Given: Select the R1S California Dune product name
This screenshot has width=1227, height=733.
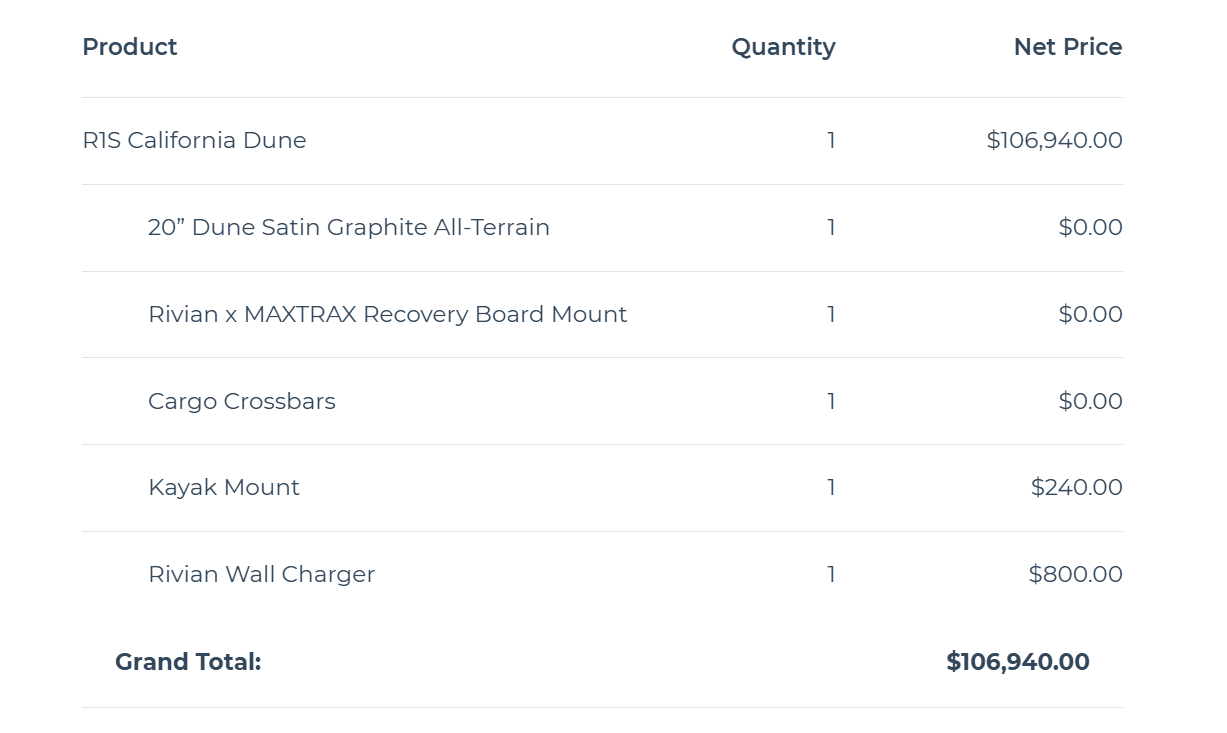Looking at the screenshot, I should pyautogui.click(x=194, y=140).
